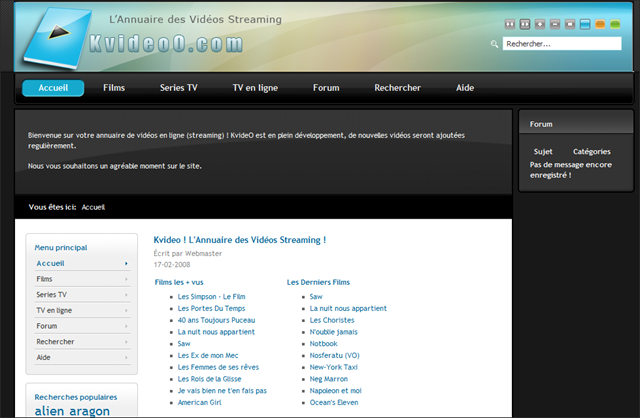Click the narrow page width icon
Screen dimensions: 640x418
510,24
